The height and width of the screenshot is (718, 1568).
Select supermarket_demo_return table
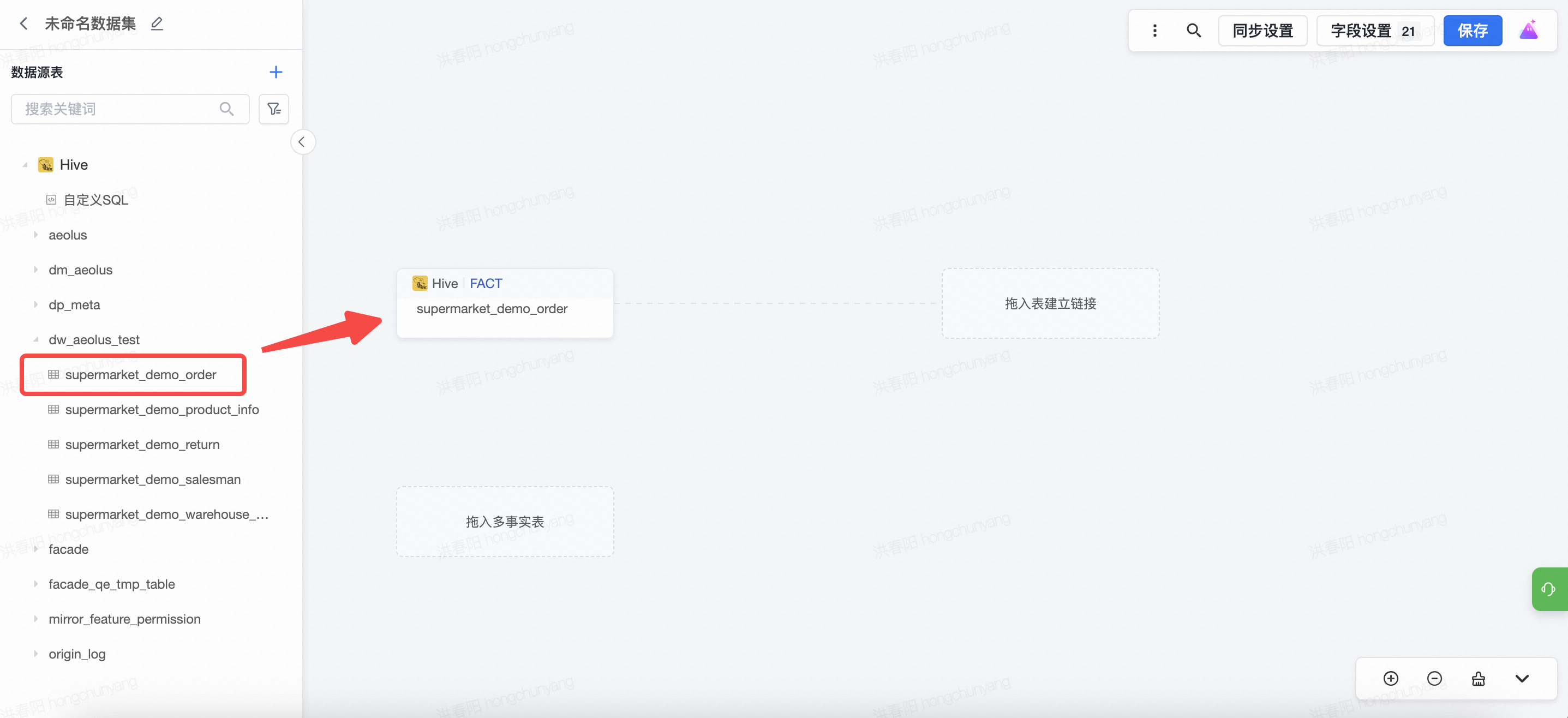[142, 445]
